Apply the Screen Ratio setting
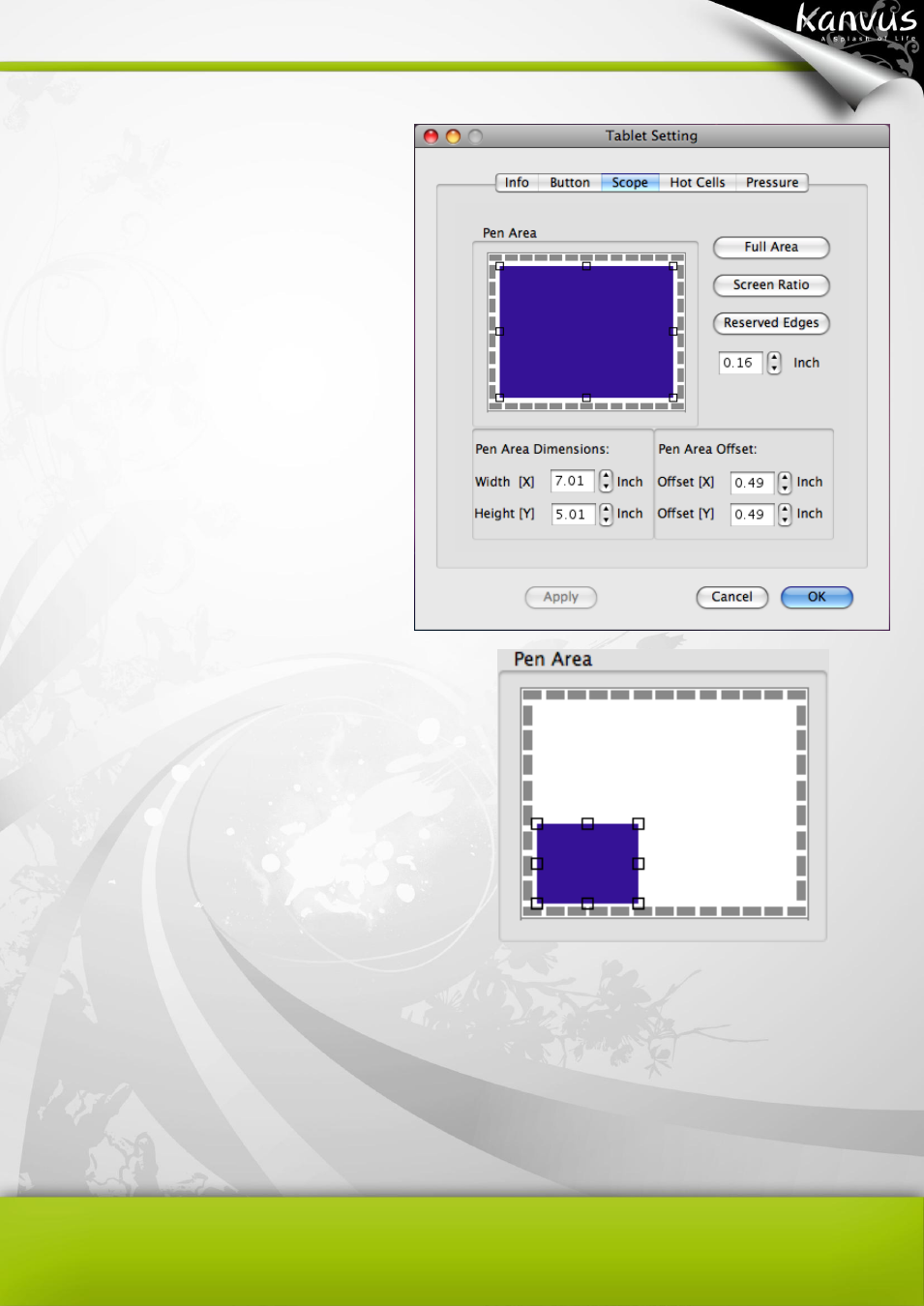The image size is (924, 1306). click(x=771, y=285)
